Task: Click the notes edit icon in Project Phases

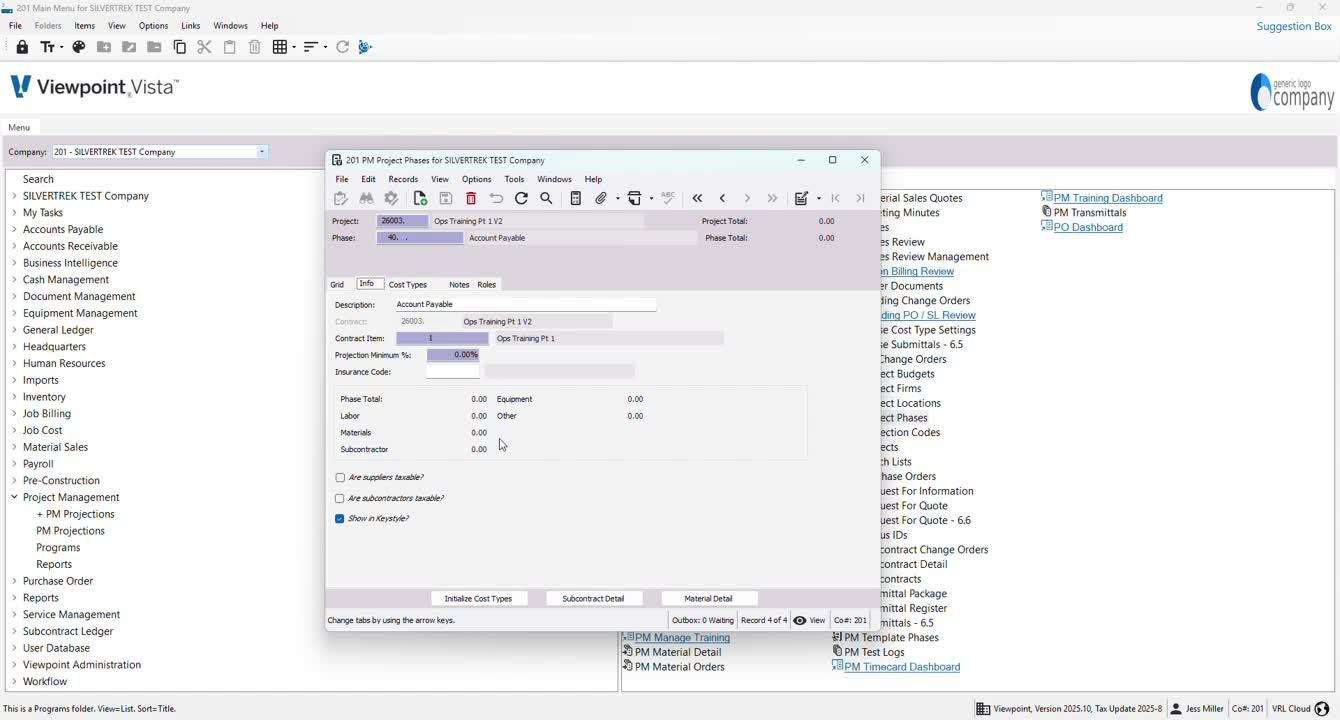Action: pyautogui.click(x=801, y=198)
